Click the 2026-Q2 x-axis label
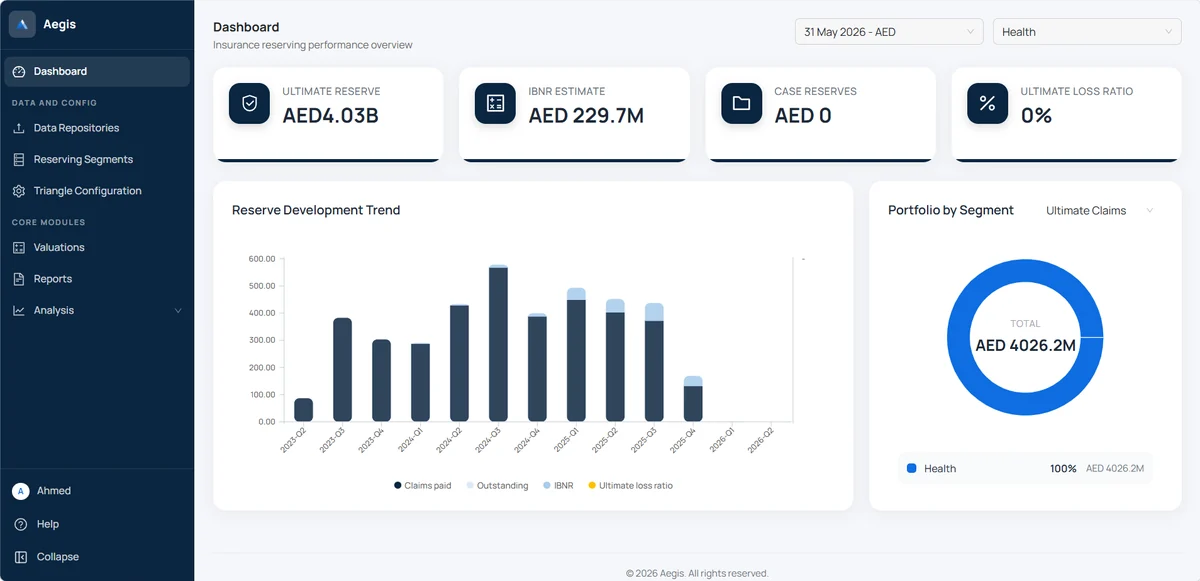The width and height of the screenshot is (1200, 581). 762,440
